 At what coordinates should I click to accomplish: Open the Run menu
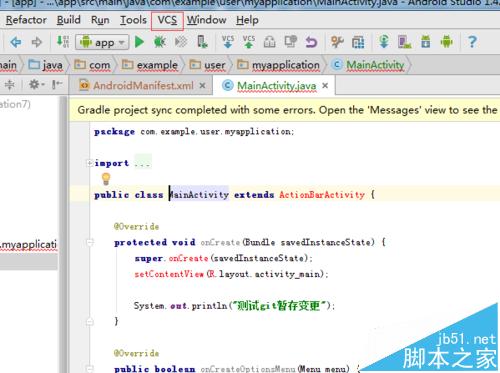pos(100,20)
